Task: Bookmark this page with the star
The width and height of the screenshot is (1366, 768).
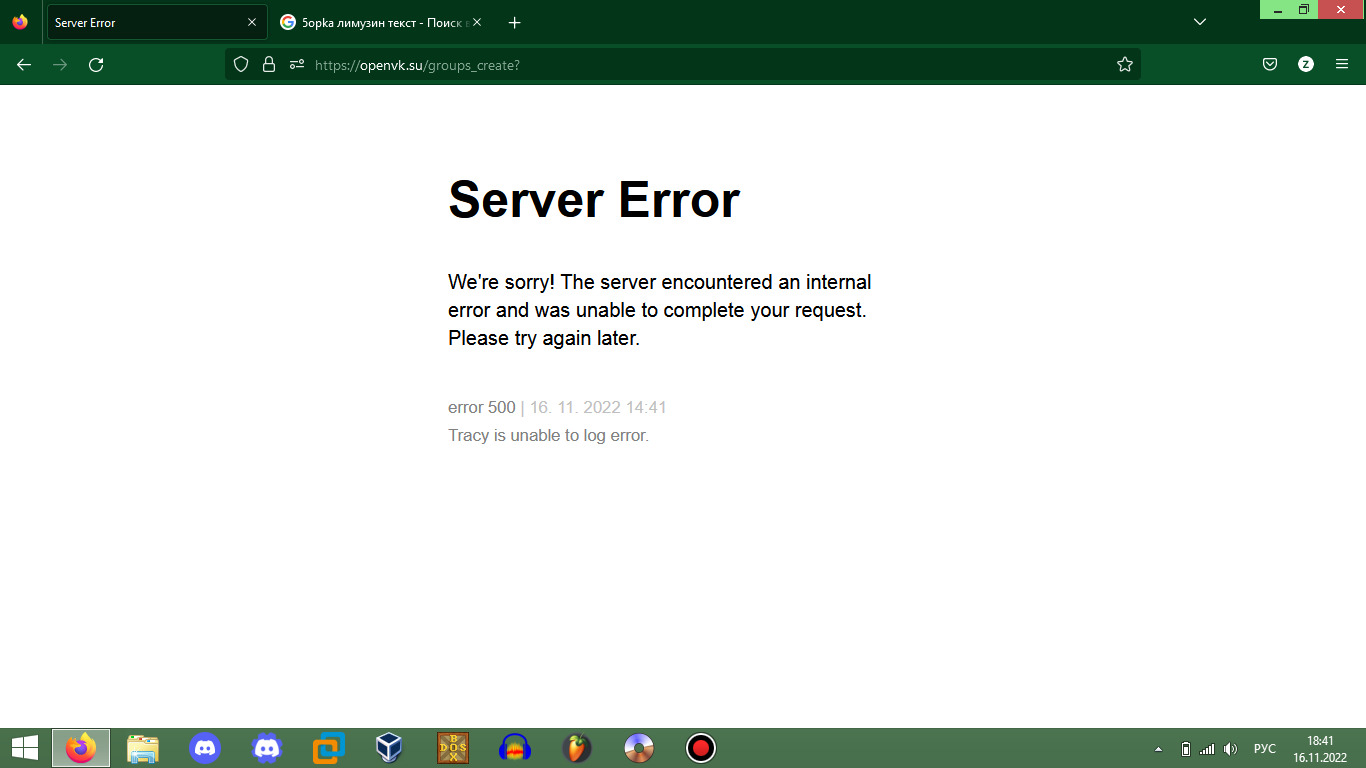Action: point(1125,64)
